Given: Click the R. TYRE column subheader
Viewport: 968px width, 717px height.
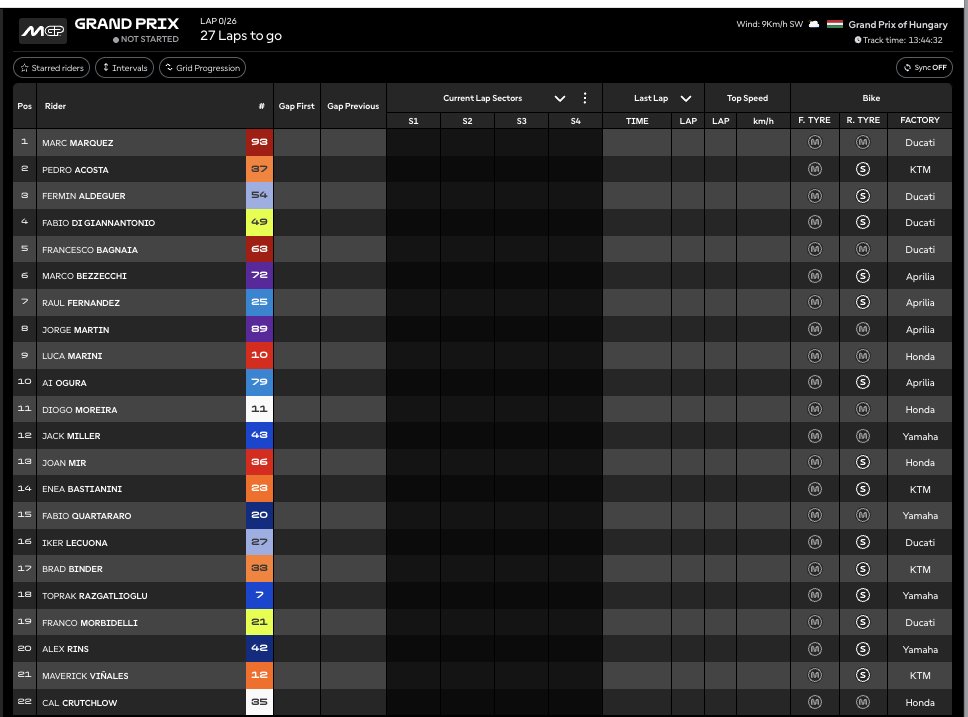Looking at the screenshot, I should tap(863, 120).
